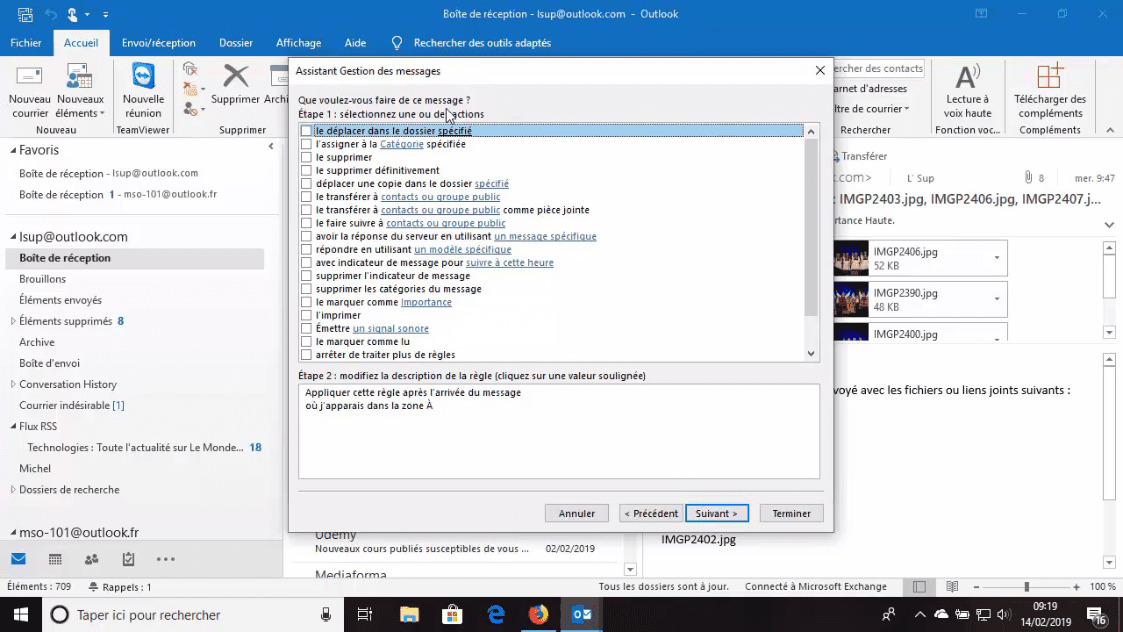1123x632 pixels.
Task: Show more navigation options (three dots)
Action: click(165, 559)
